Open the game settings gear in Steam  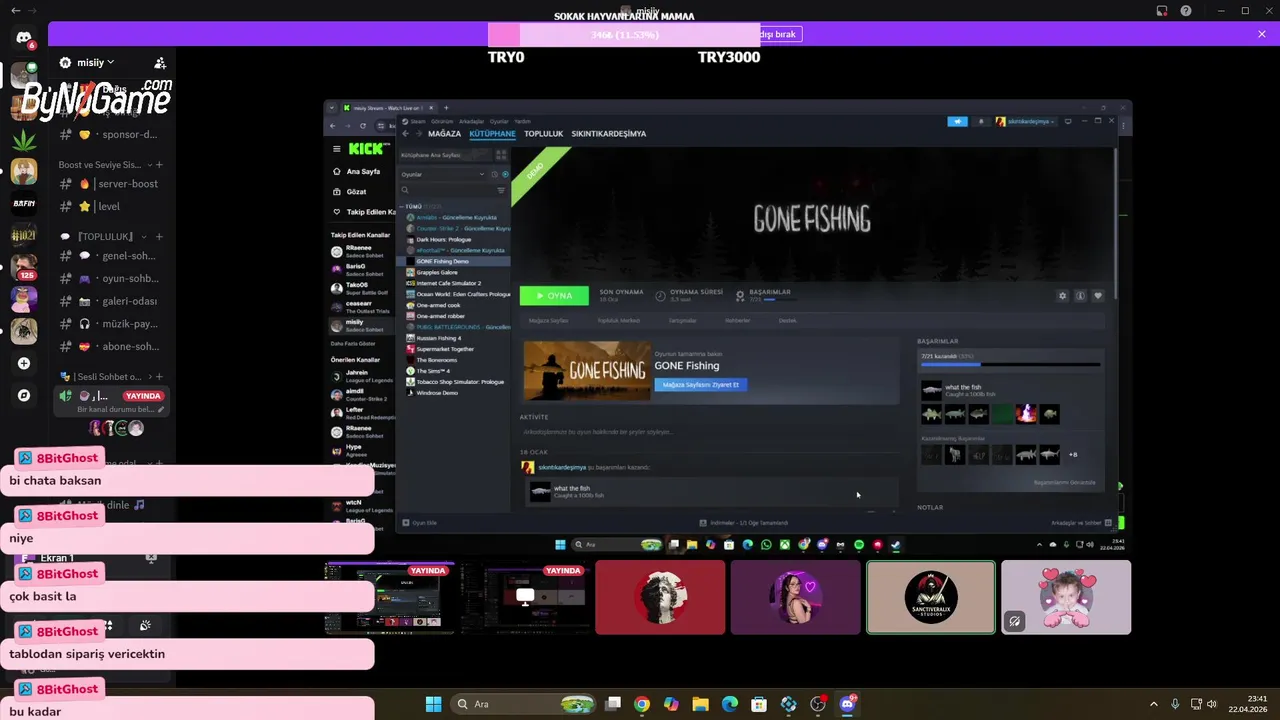pos(1062,296)
